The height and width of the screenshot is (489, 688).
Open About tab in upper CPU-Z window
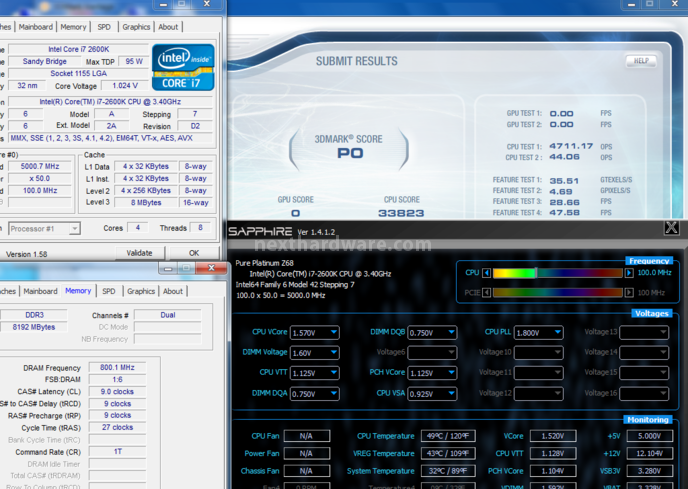click(x=168, y=27)
